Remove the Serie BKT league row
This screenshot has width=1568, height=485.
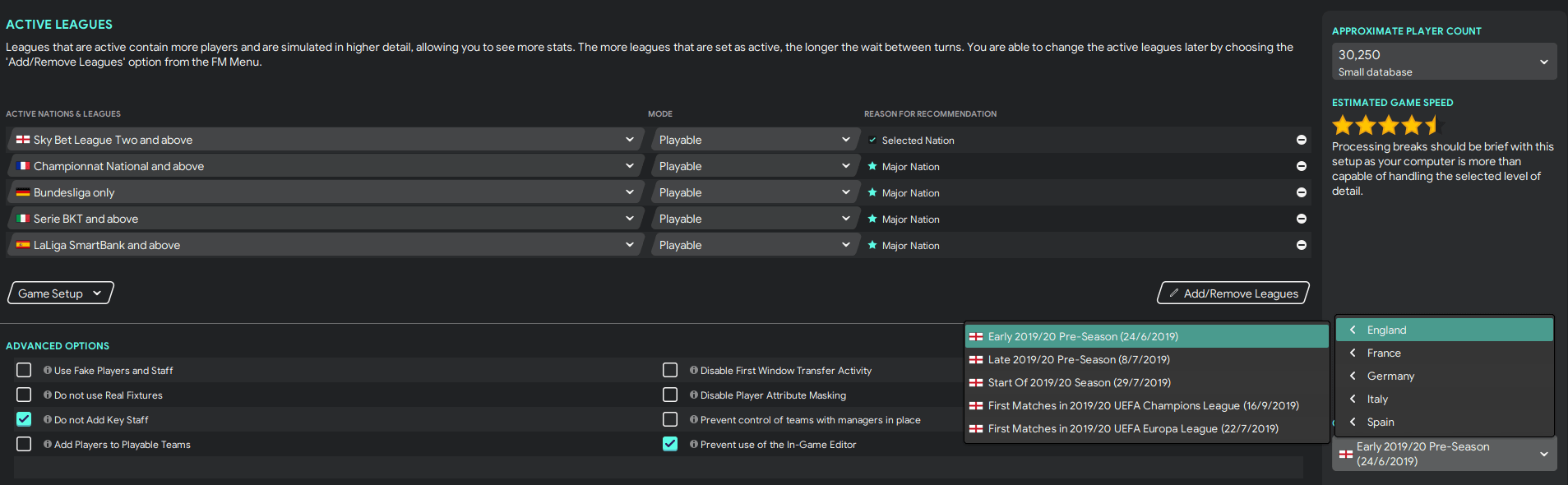(x=1301, y=219)
